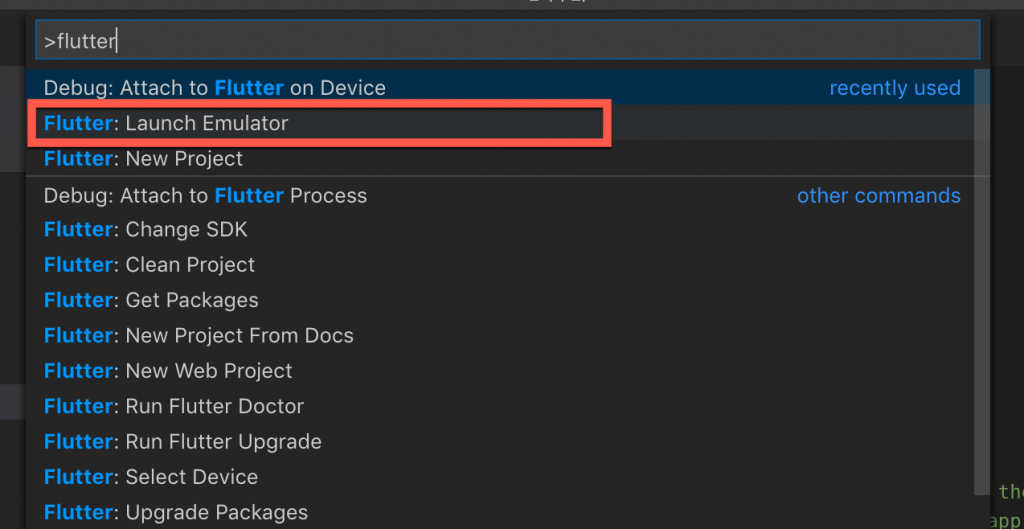Select Debug: Attach to Flutter on Device

click(x=215, y=88)
